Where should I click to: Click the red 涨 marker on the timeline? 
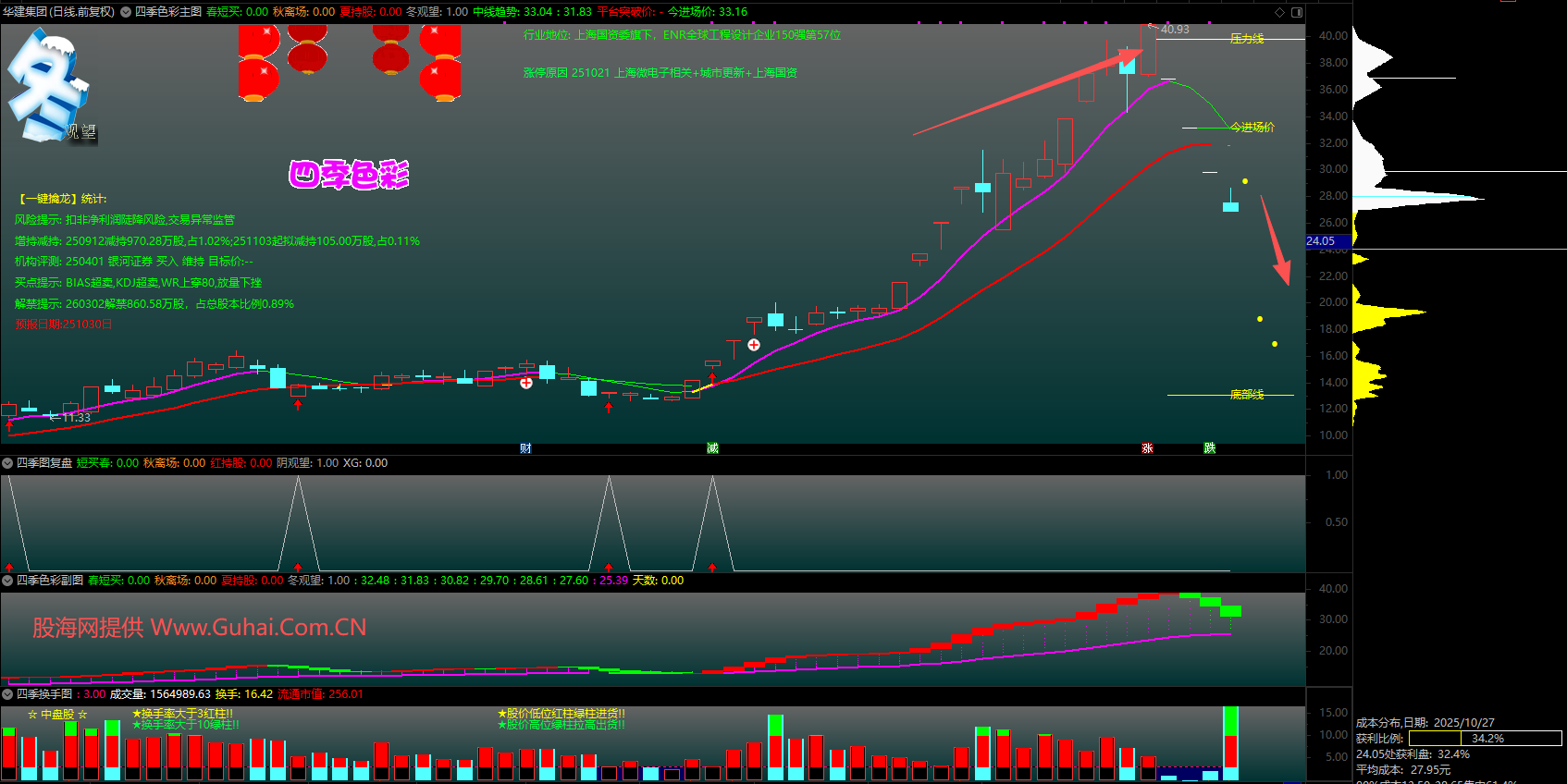[x=1147, y=448]
